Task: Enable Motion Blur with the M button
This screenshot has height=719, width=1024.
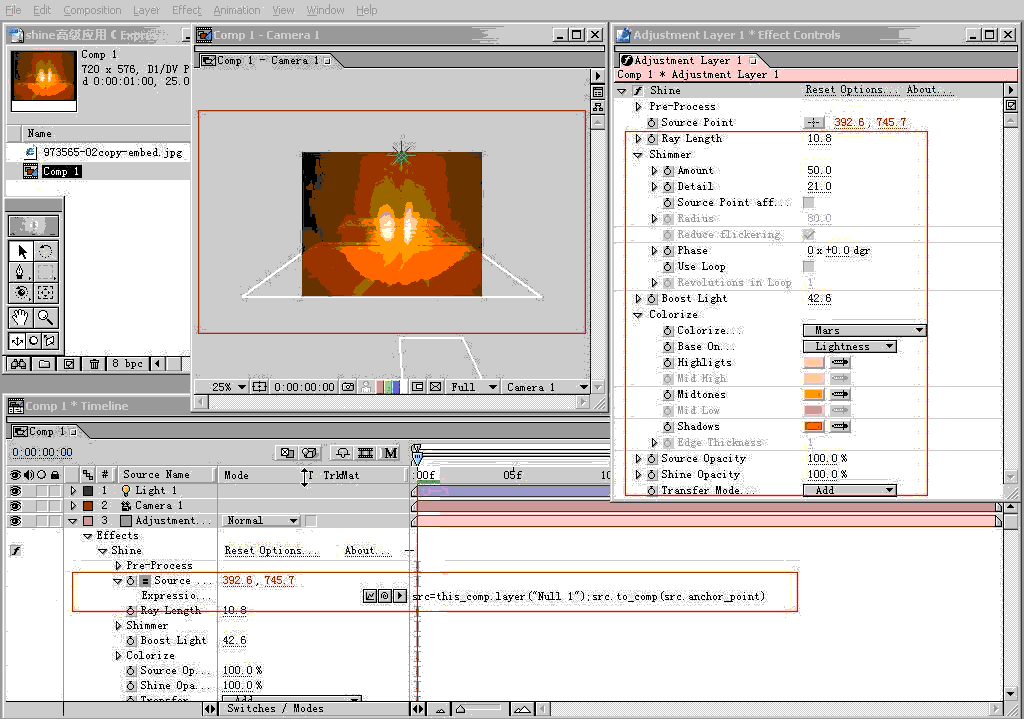Action: (391, 453)
